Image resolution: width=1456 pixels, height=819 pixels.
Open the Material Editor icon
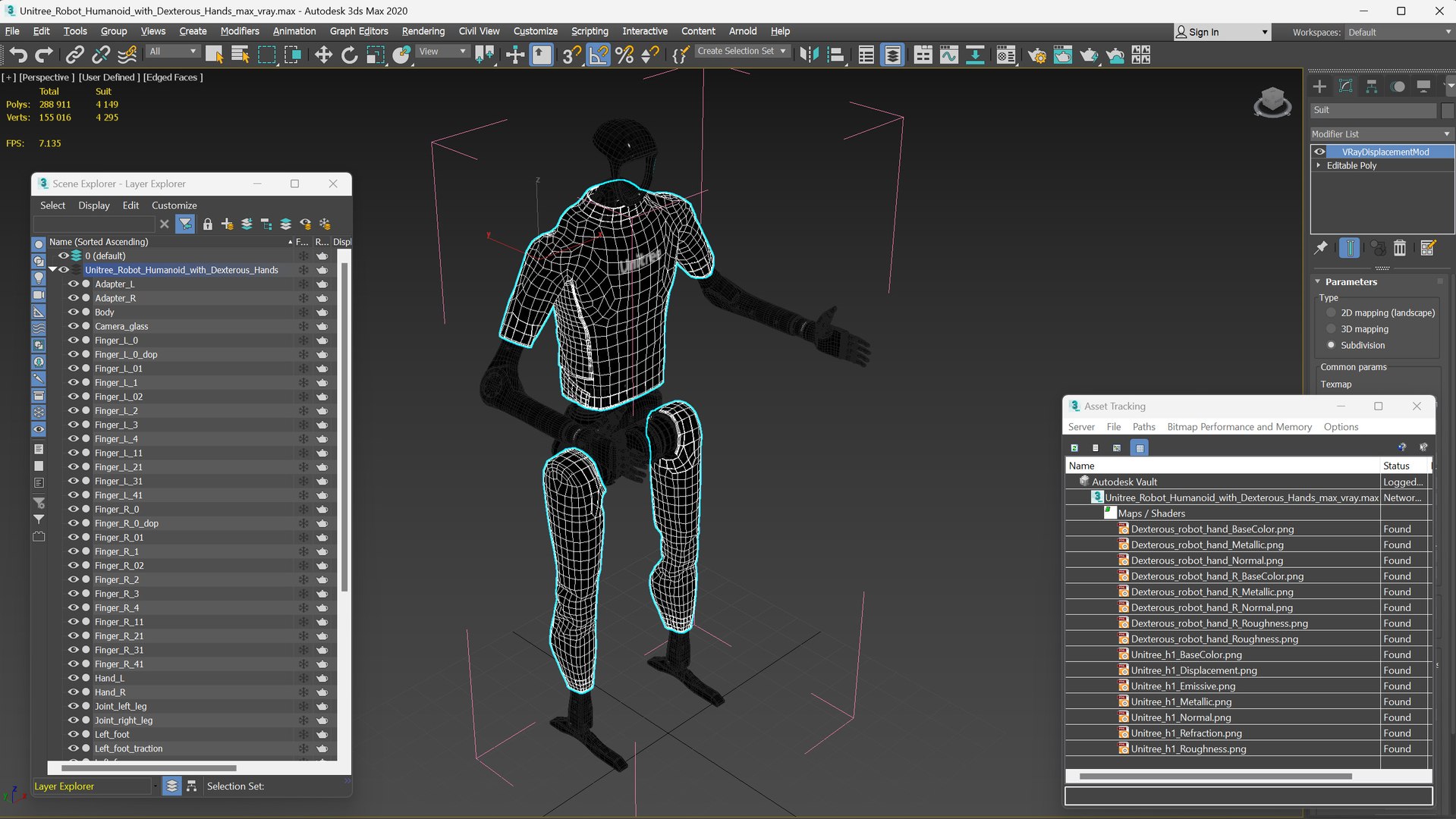click(x=1005, y=55)
